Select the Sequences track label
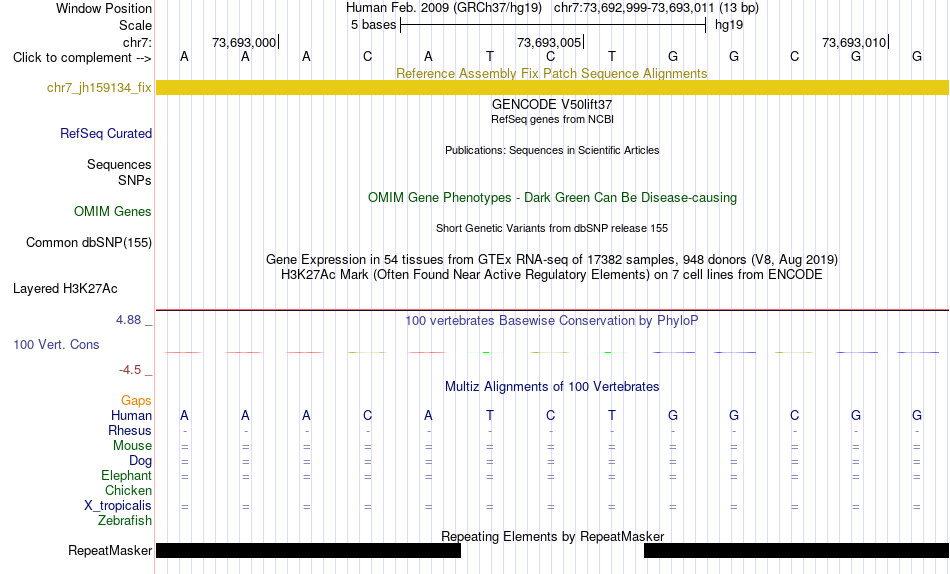The width and height of the screenshot is (950, 574). 119,164
